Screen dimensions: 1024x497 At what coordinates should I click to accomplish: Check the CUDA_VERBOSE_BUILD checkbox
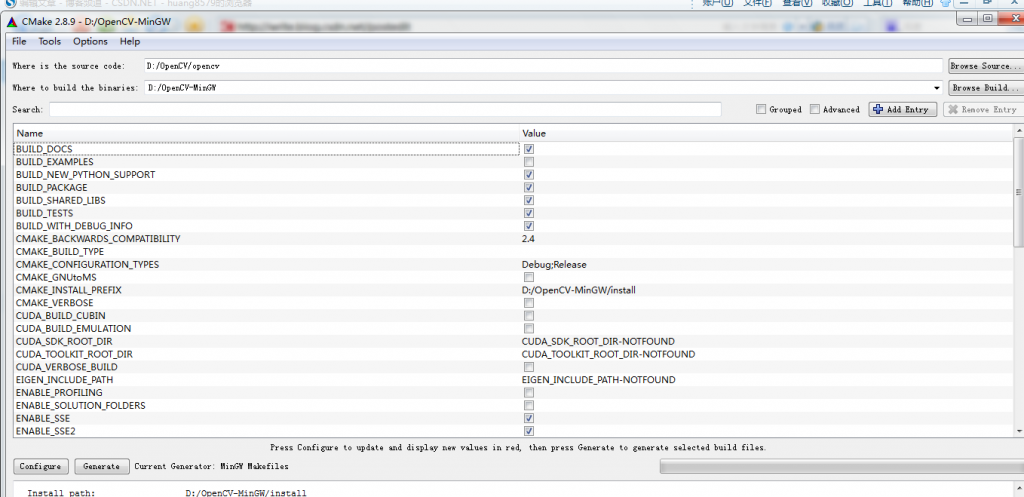tap(529, 367)
